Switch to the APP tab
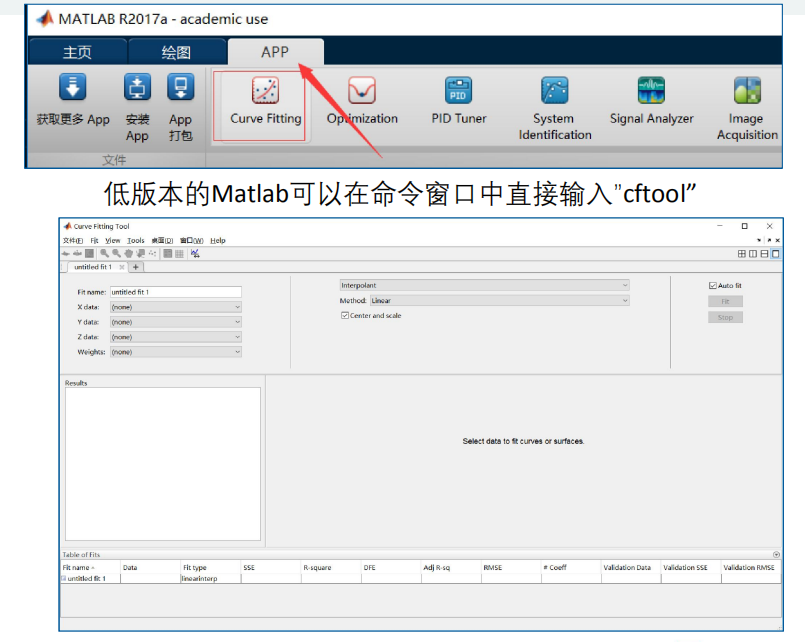 [x=275, y=52]
